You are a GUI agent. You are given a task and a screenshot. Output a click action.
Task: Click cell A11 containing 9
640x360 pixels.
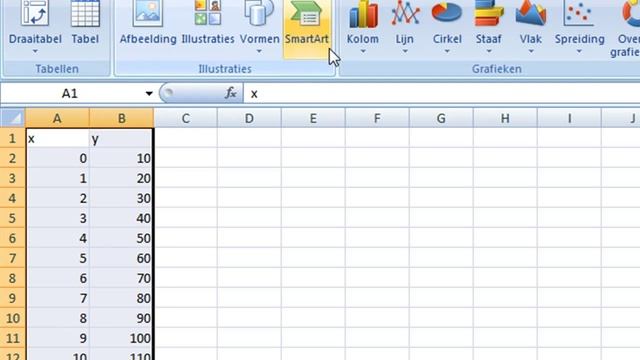pos(58,338)
